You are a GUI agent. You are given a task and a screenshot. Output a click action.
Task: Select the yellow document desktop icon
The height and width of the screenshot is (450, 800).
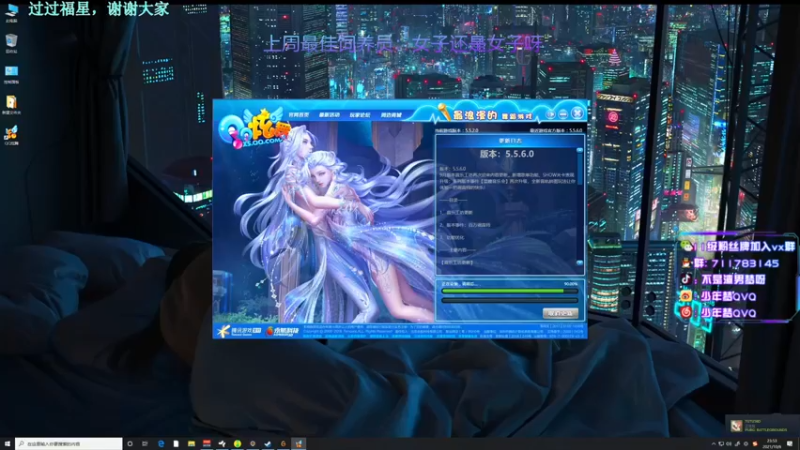pyautogui.click(x=11, y=104)
